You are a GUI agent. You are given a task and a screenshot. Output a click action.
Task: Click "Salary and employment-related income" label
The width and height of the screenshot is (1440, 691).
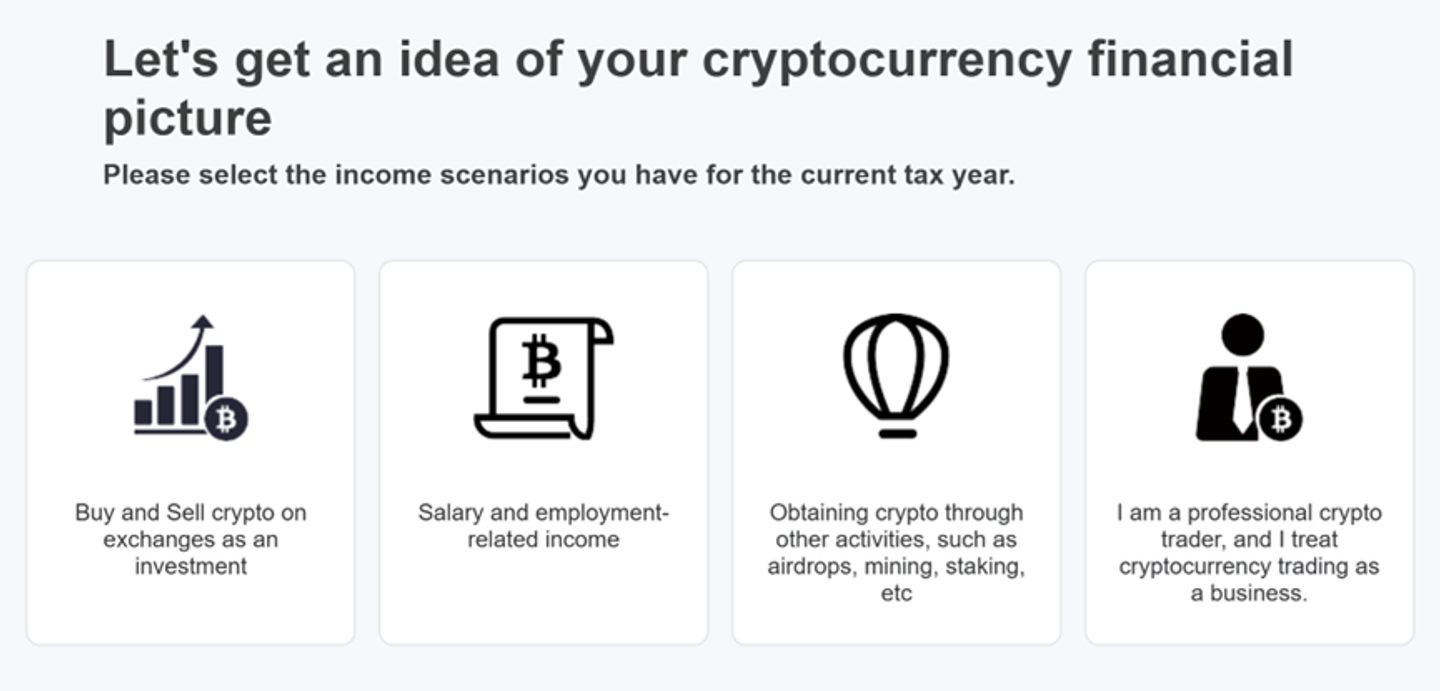coord(543,526)
